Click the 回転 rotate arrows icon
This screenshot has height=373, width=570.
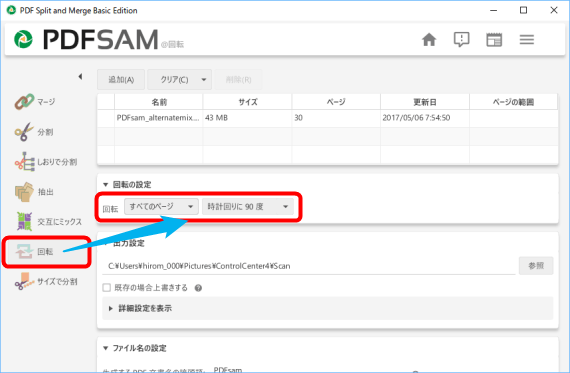tap(24, 251)
